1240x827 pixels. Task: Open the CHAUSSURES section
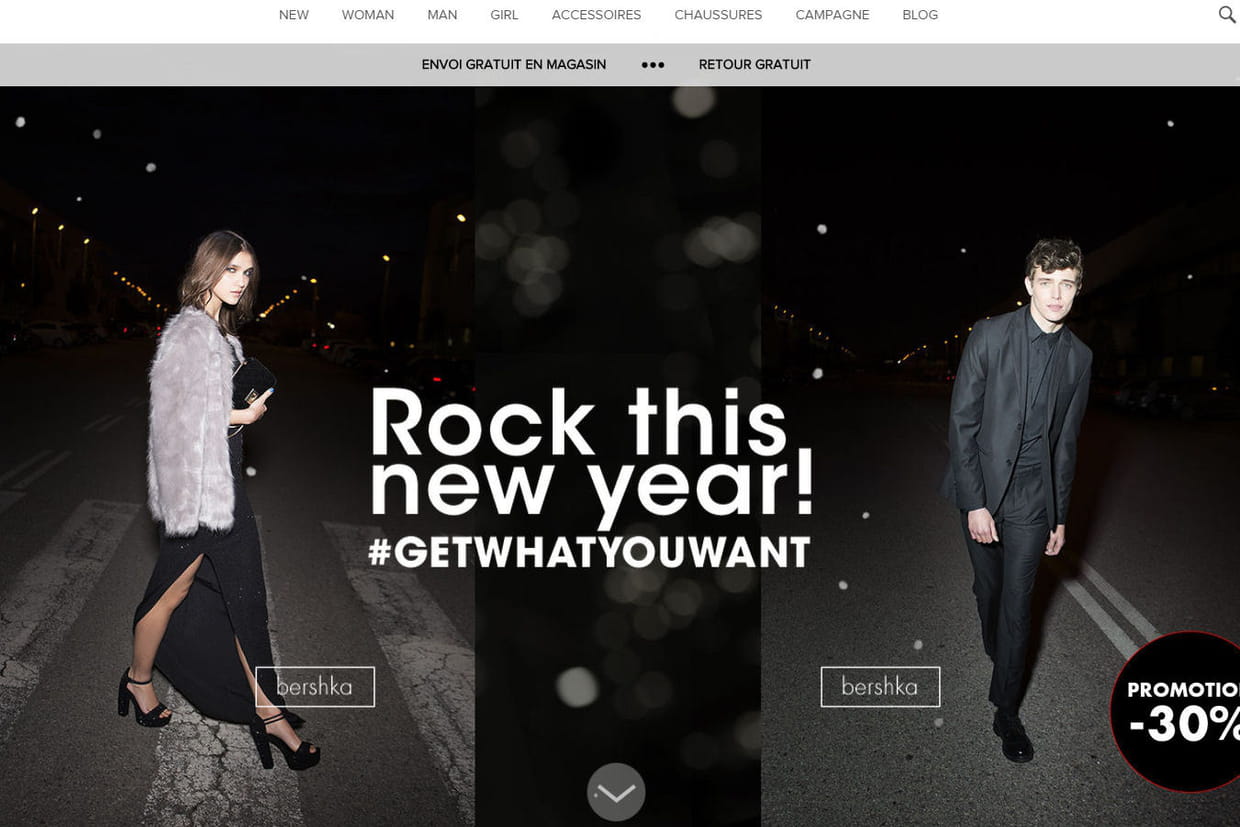point(718,15)
